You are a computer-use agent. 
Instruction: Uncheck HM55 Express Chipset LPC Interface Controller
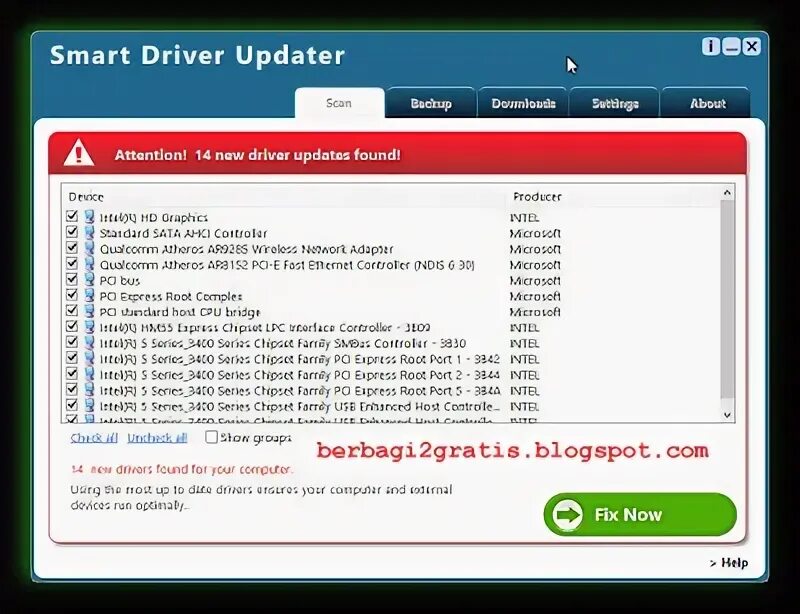point(72,327)
